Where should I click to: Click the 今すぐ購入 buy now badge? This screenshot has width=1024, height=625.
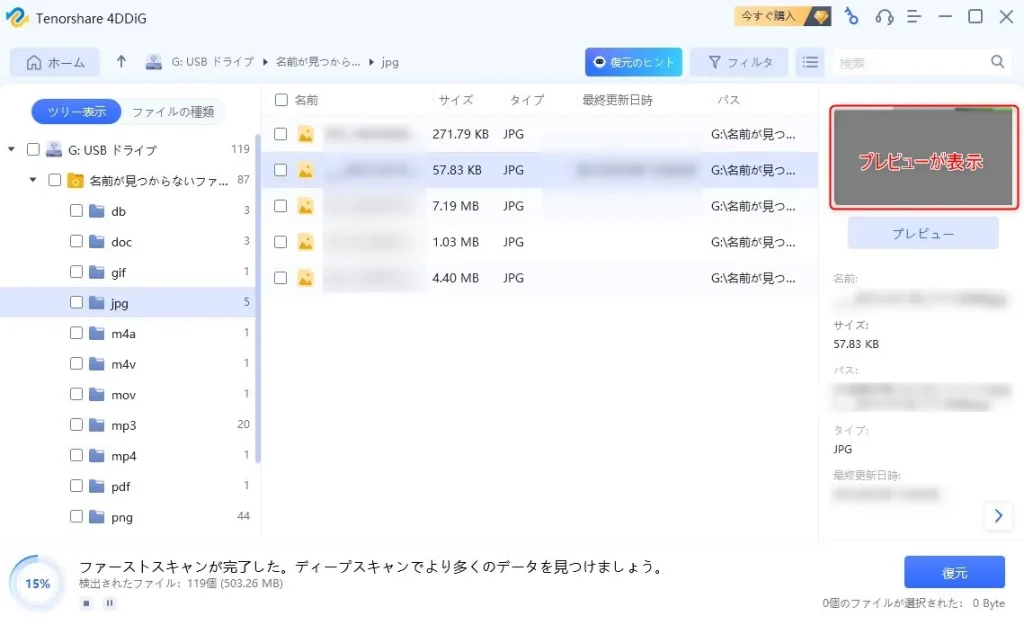coord(782,16)
